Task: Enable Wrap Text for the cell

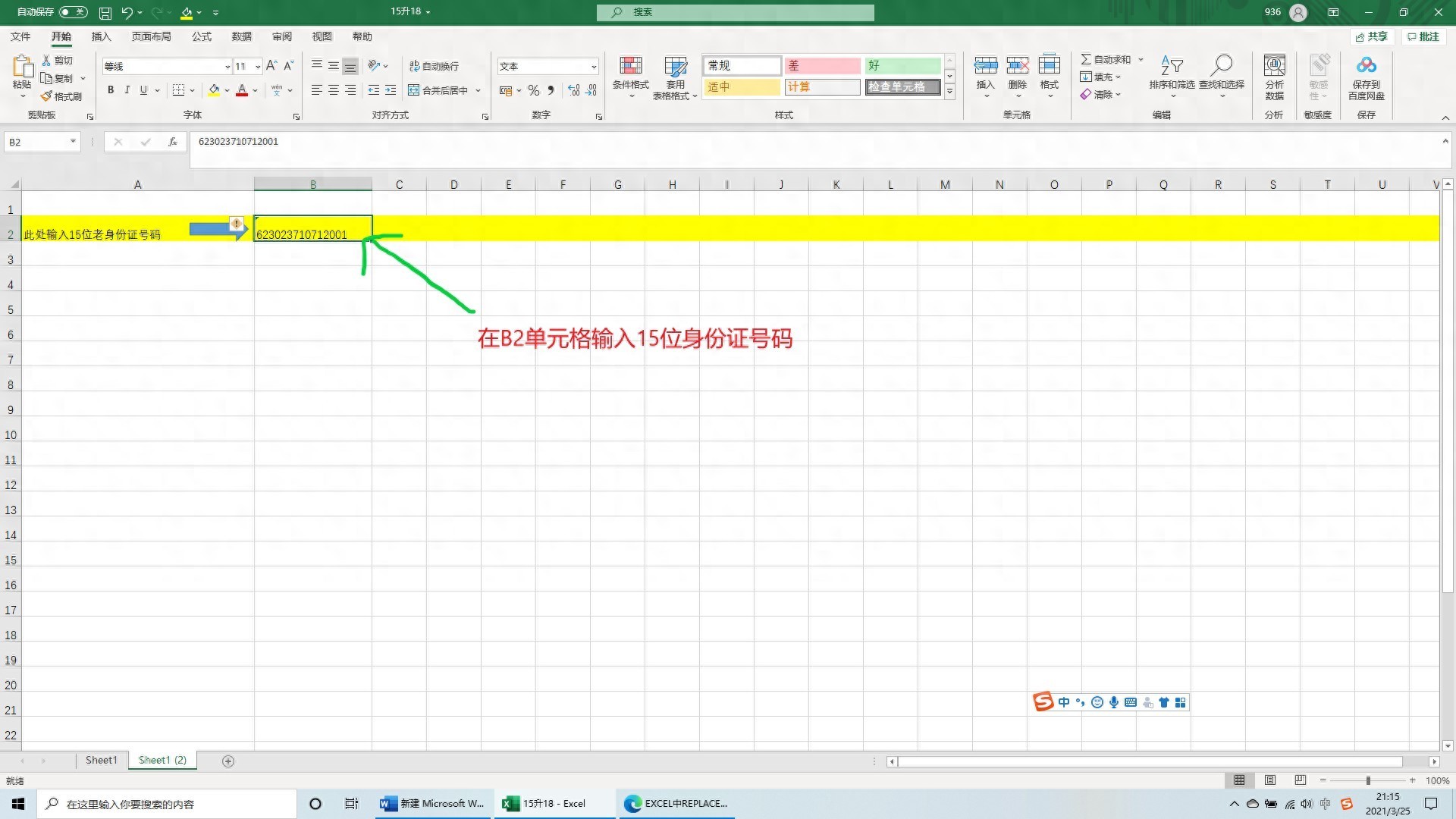Action: [x=434, y=67]
